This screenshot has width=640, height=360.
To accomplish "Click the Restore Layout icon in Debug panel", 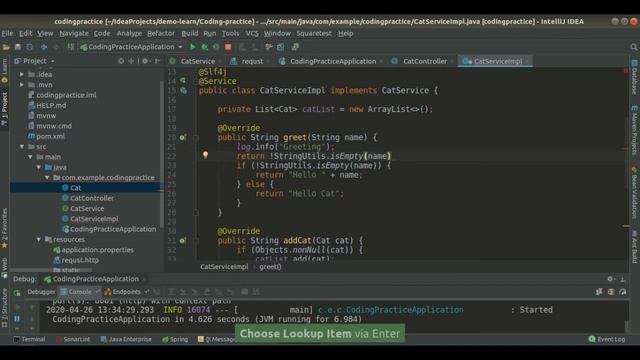I will coord(599,292).
